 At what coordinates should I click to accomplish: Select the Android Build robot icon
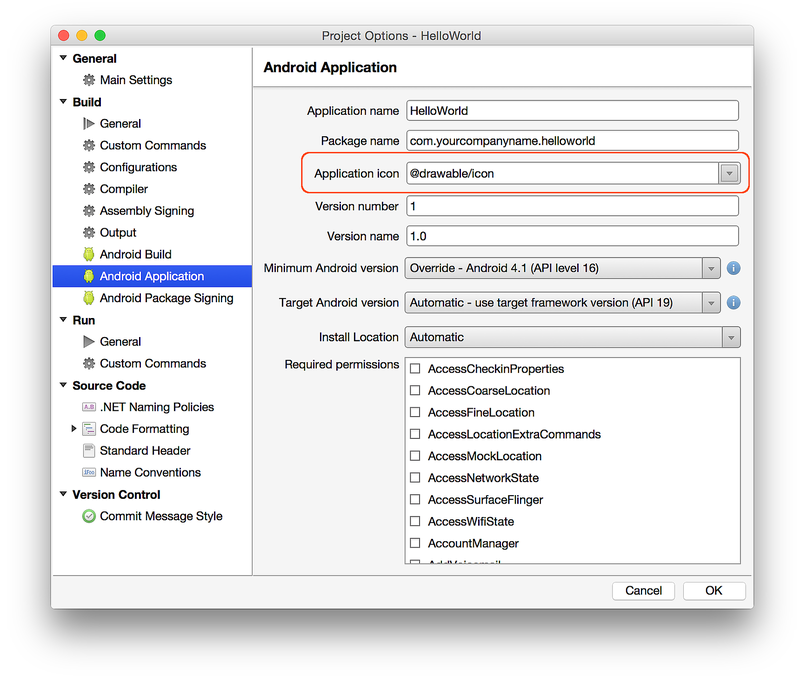(x=87, y=254)
